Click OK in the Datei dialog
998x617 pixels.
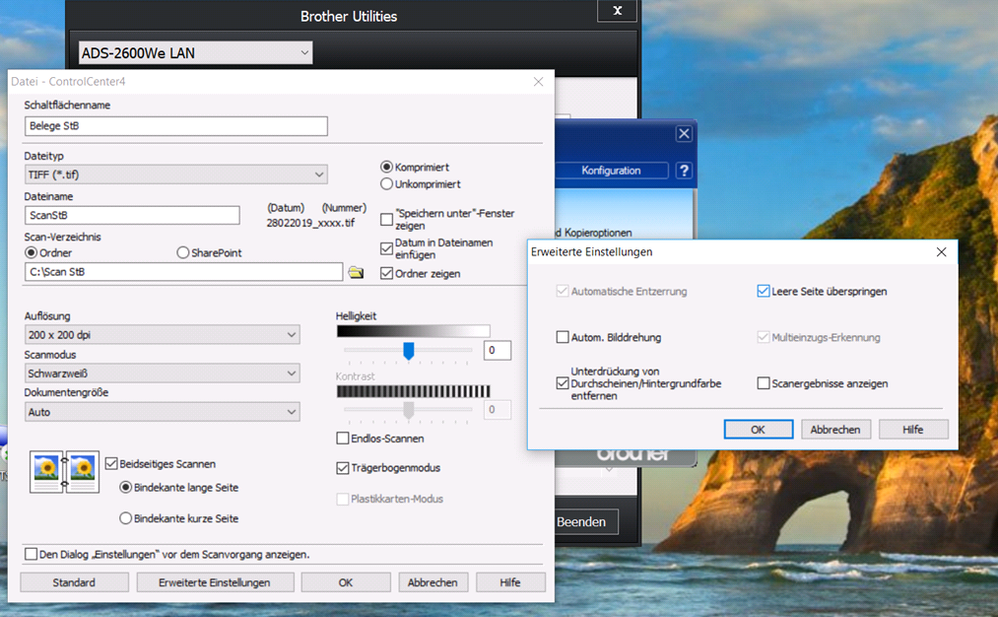(x=346, y=583)
